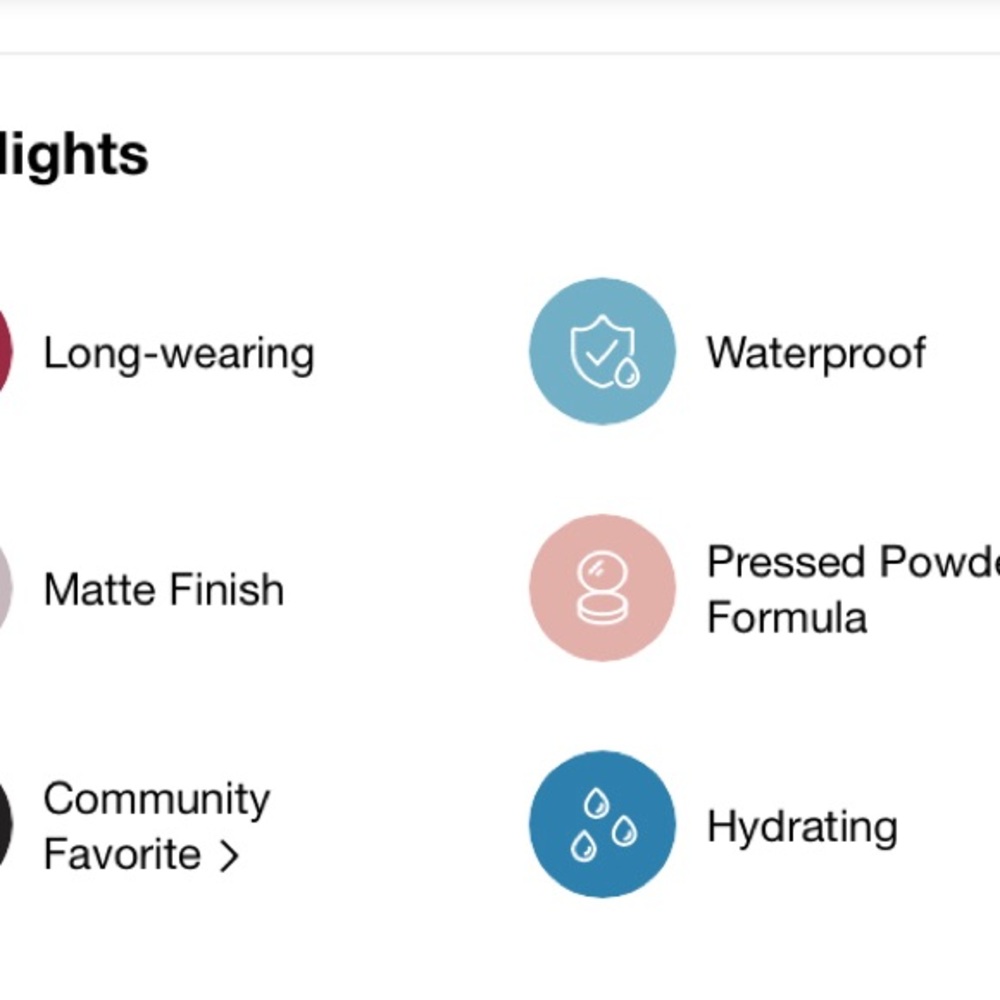Select the Pressed Powder Formula label

[853, 589]
